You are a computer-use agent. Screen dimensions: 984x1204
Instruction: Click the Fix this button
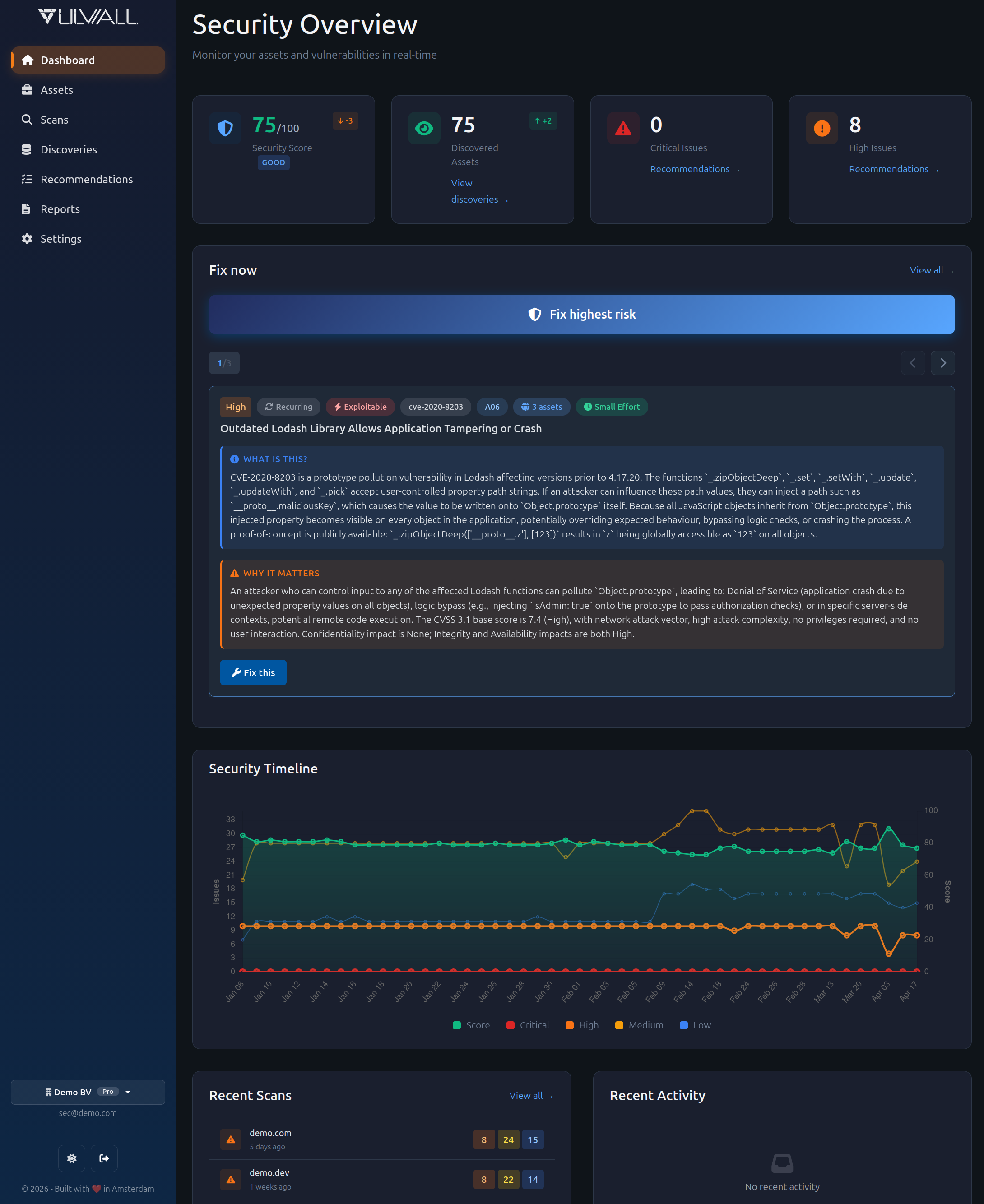[253, 672]
